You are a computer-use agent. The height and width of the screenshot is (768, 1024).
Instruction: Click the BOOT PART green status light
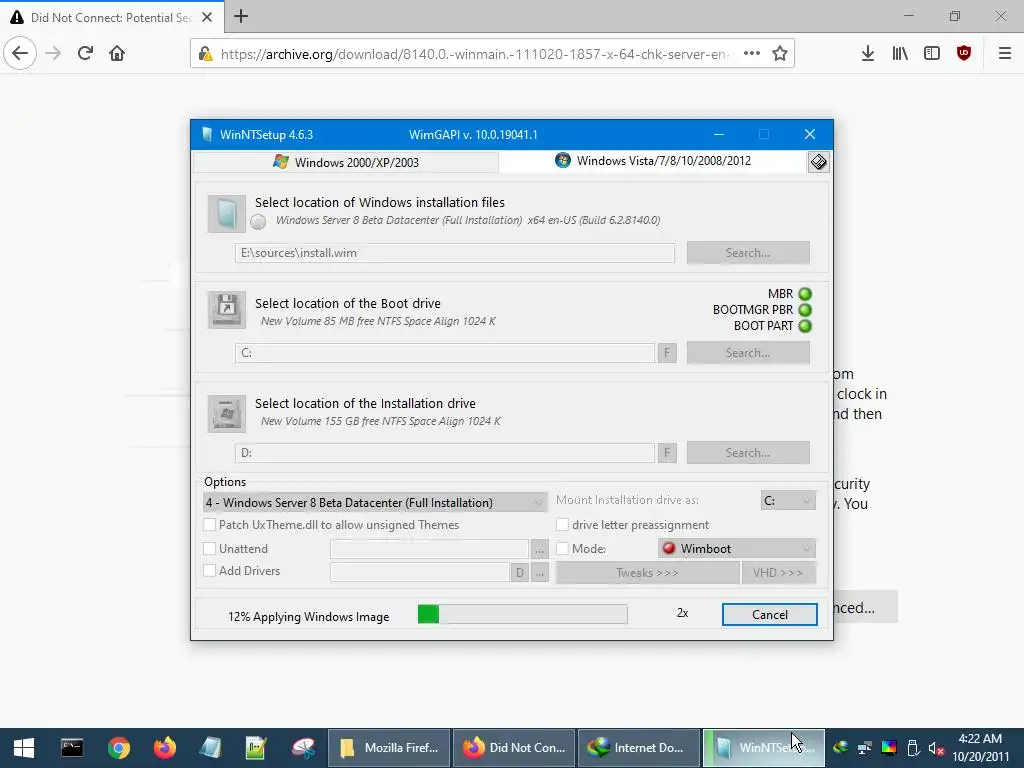(805, 325)
